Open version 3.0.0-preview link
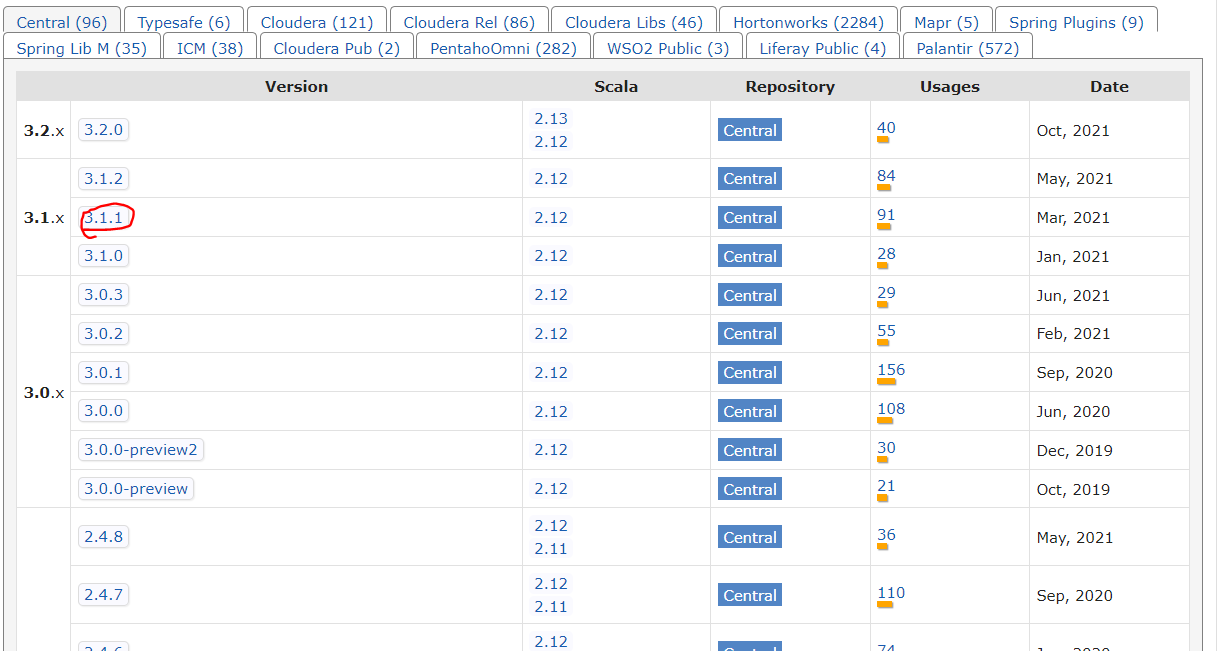 136,488
